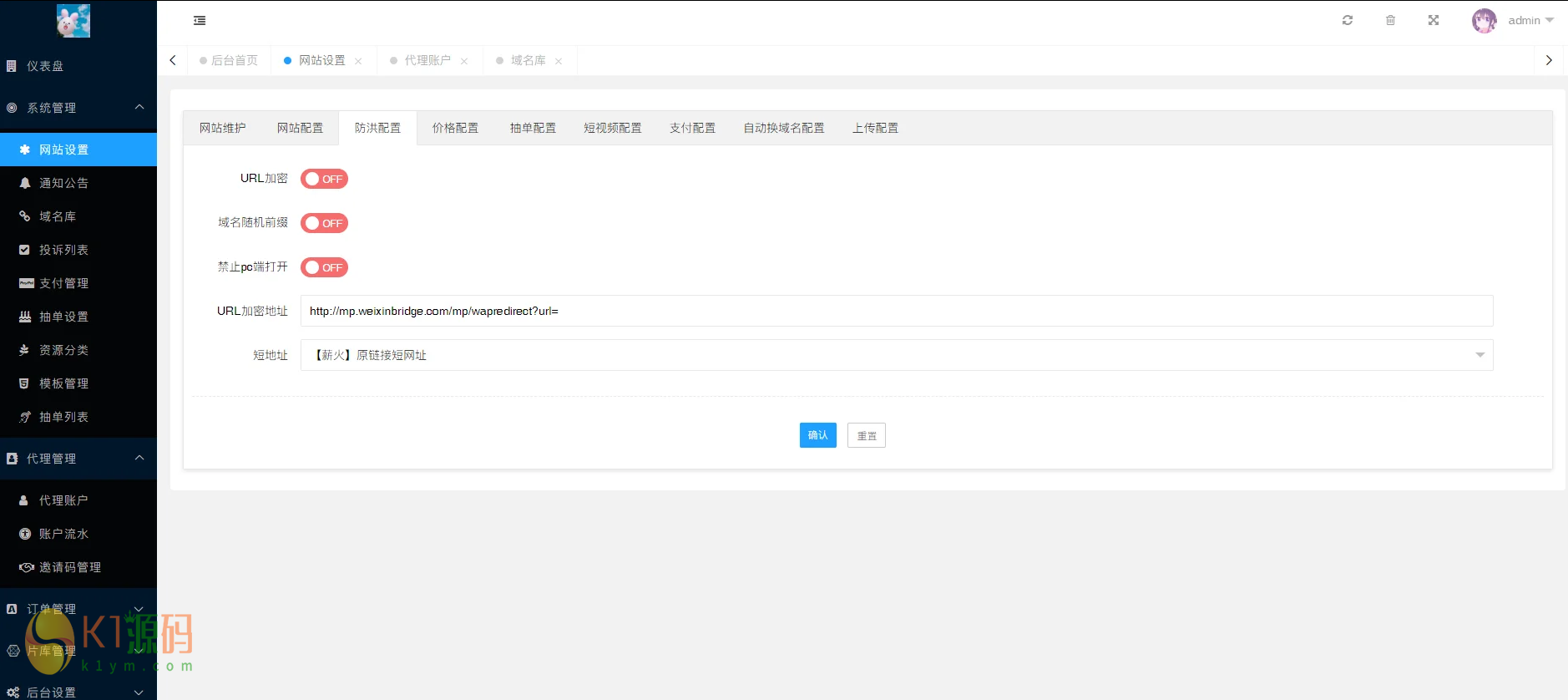Click the URL加密地址 input field
This screenshot has height=700, width=1568.
897,311
